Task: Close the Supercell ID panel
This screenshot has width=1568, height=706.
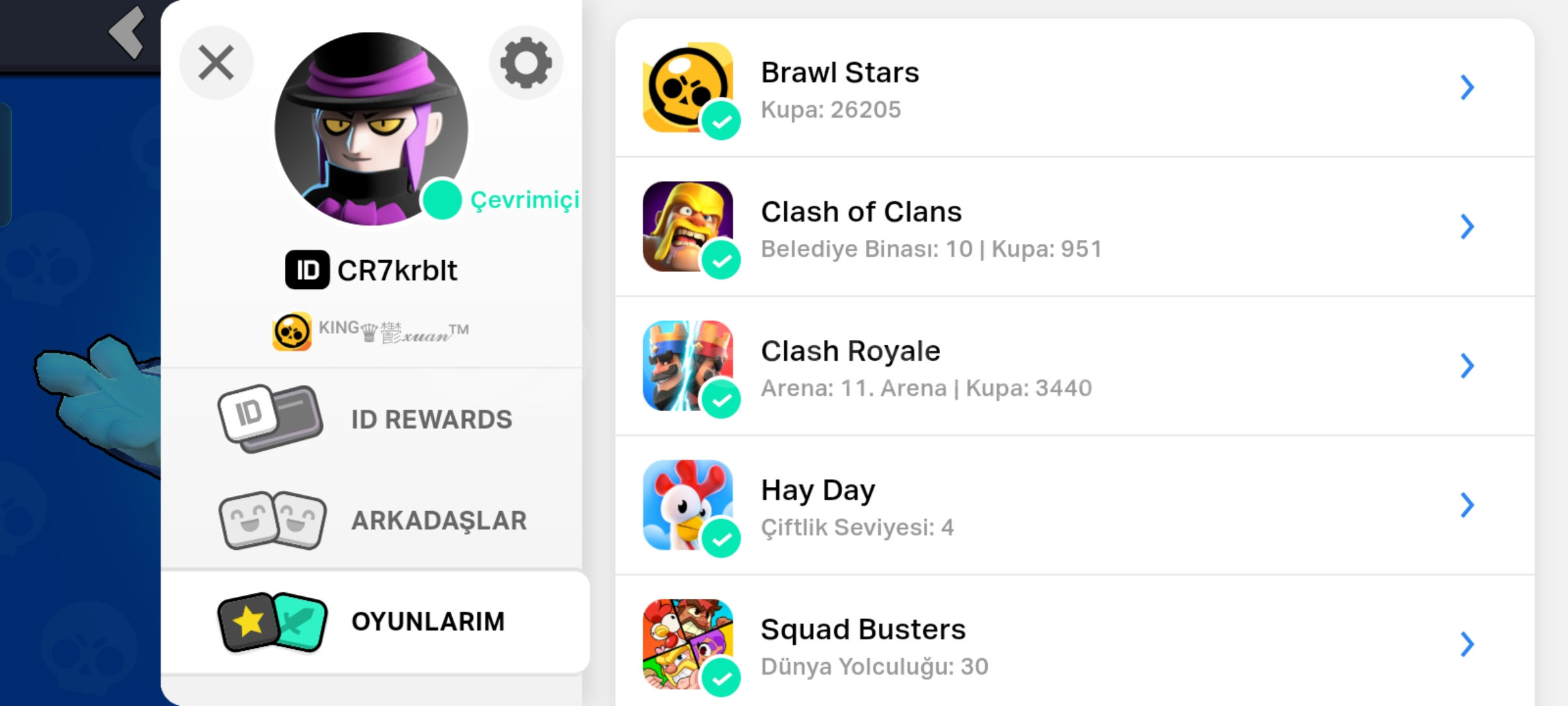Action: click(x=216, y=63)
